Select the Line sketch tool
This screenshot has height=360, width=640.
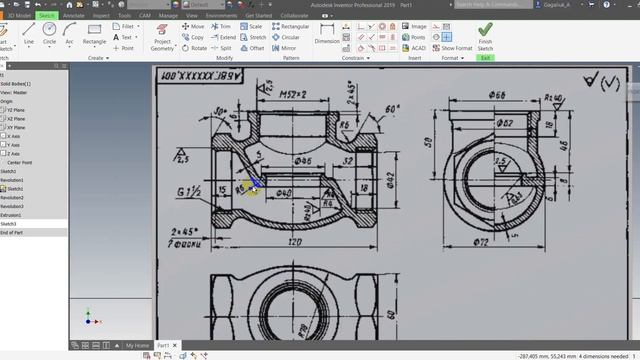point(29,33)
